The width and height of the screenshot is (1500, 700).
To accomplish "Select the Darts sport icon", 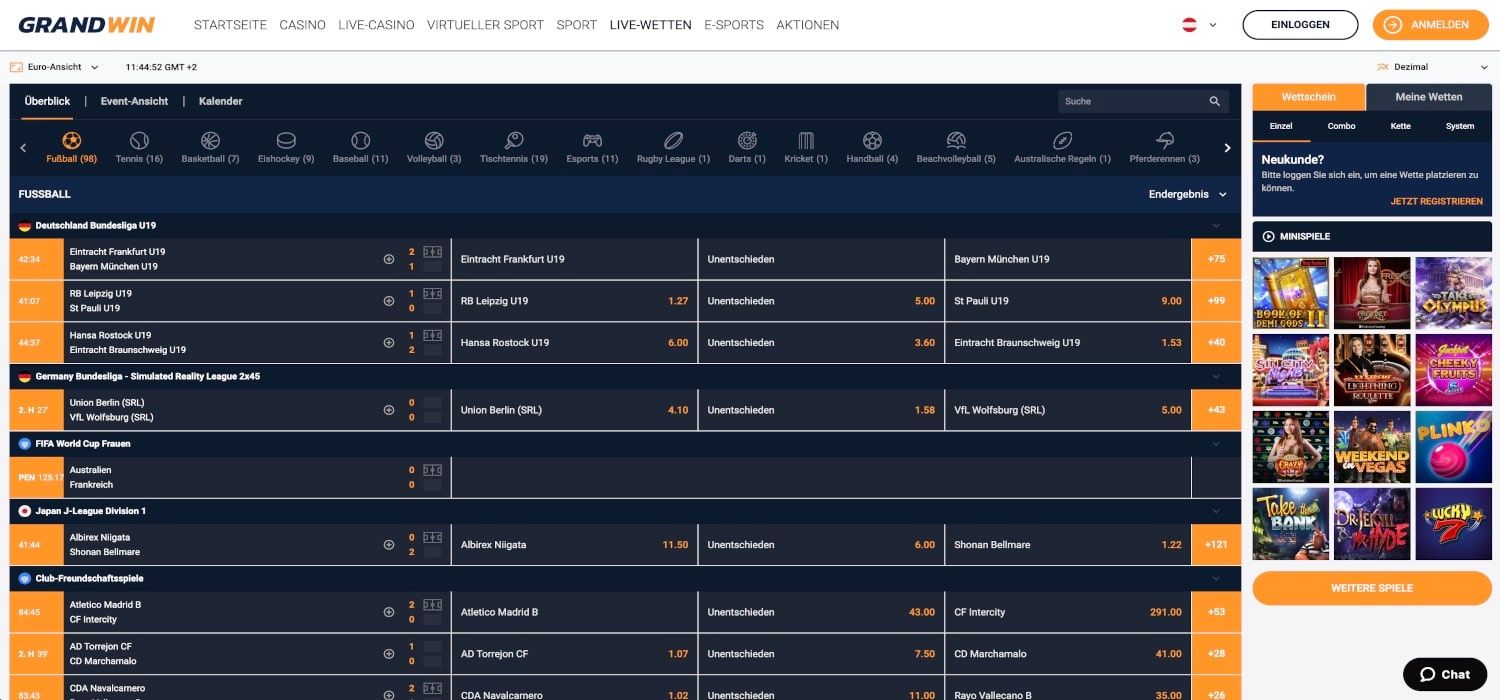I will pos(746,140).
